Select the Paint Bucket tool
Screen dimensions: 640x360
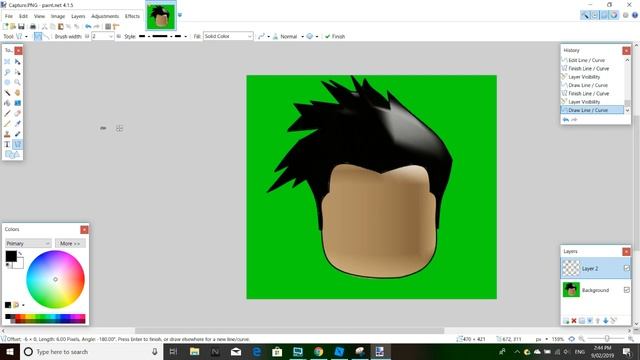click(7, 103)
